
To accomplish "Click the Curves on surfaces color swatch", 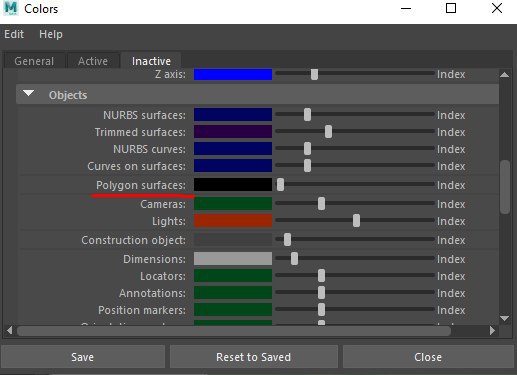I will click(x=233, y=166).
